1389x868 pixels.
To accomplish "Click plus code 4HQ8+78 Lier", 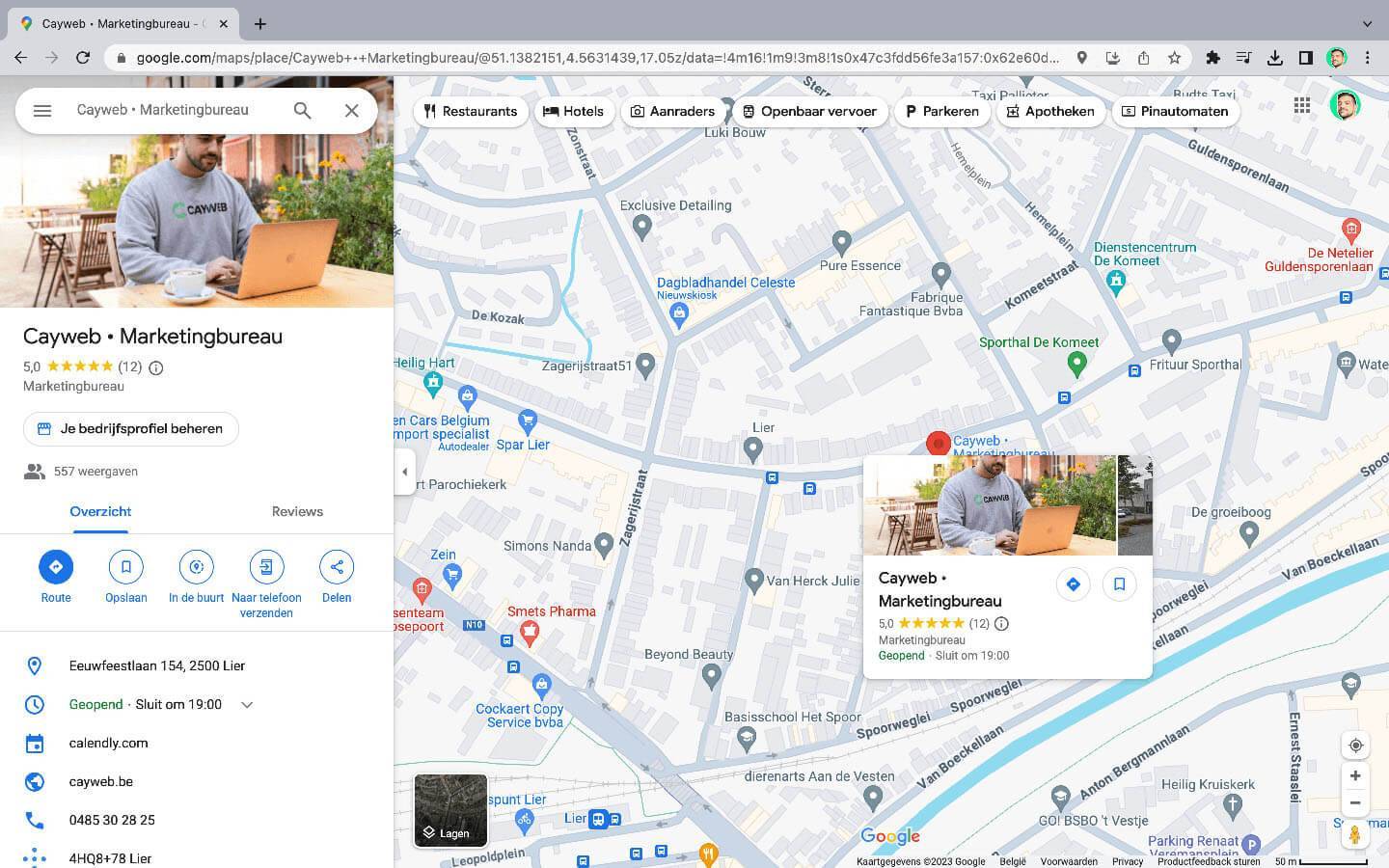I will coord(110,858).
